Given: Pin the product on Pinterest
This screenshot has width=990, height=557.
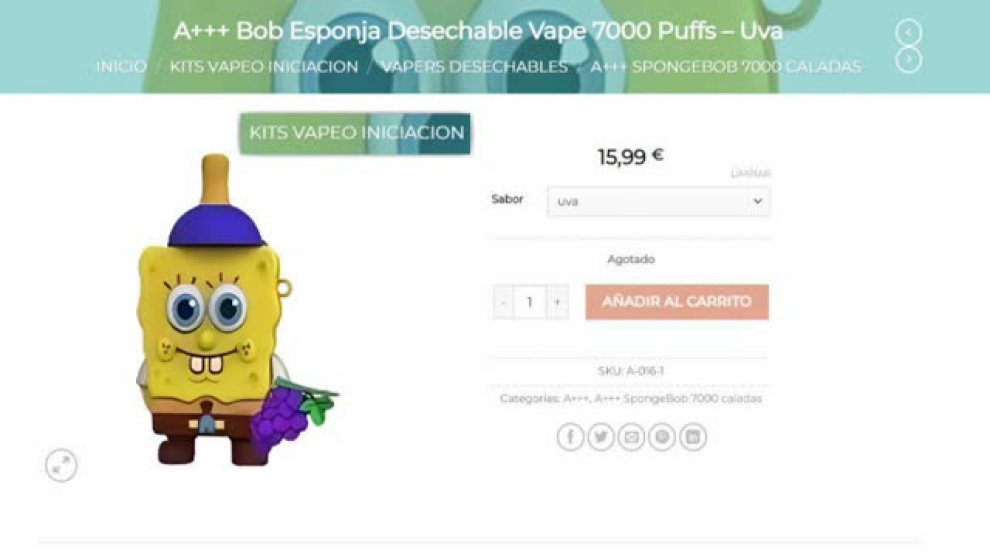Looking at the screenshot, I should click(662, 436).
